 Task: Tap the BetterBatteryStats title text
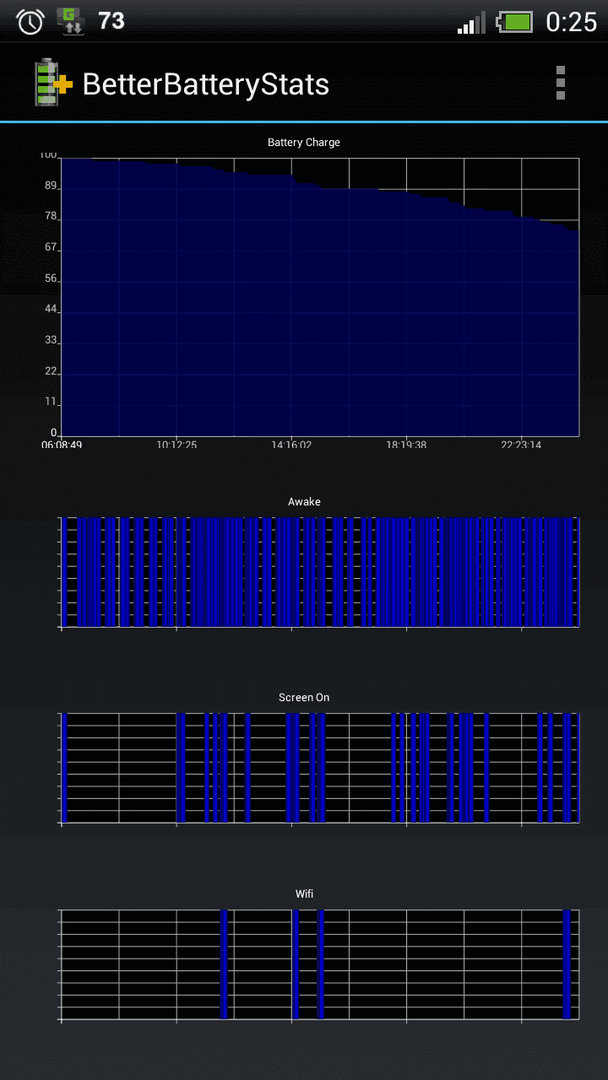[x=205, y=84]
